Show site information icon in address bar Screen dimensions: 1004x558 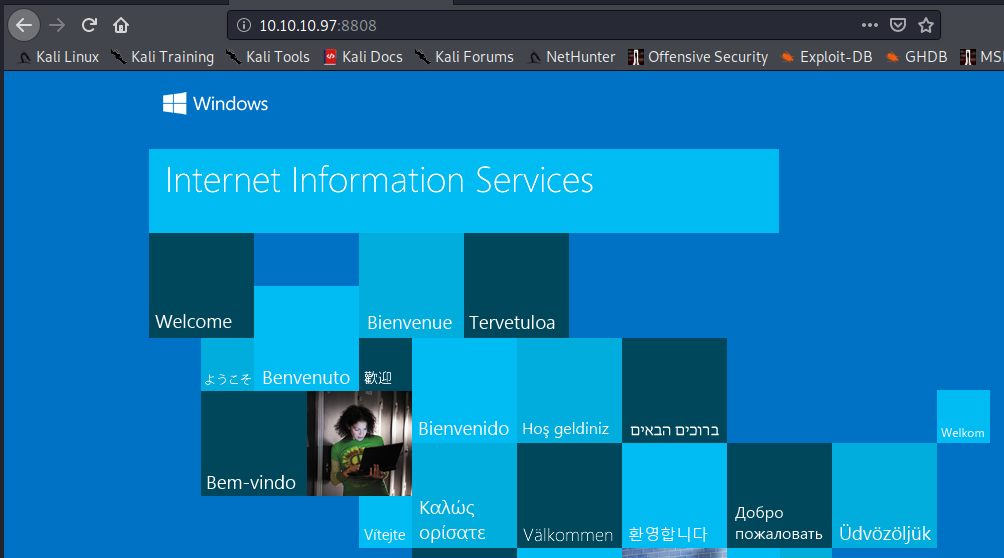tap(243, 26)
